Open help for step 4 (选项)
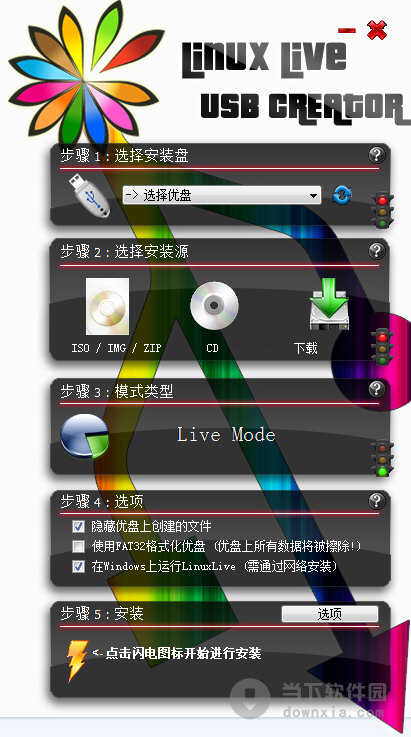 pos(376,501)
